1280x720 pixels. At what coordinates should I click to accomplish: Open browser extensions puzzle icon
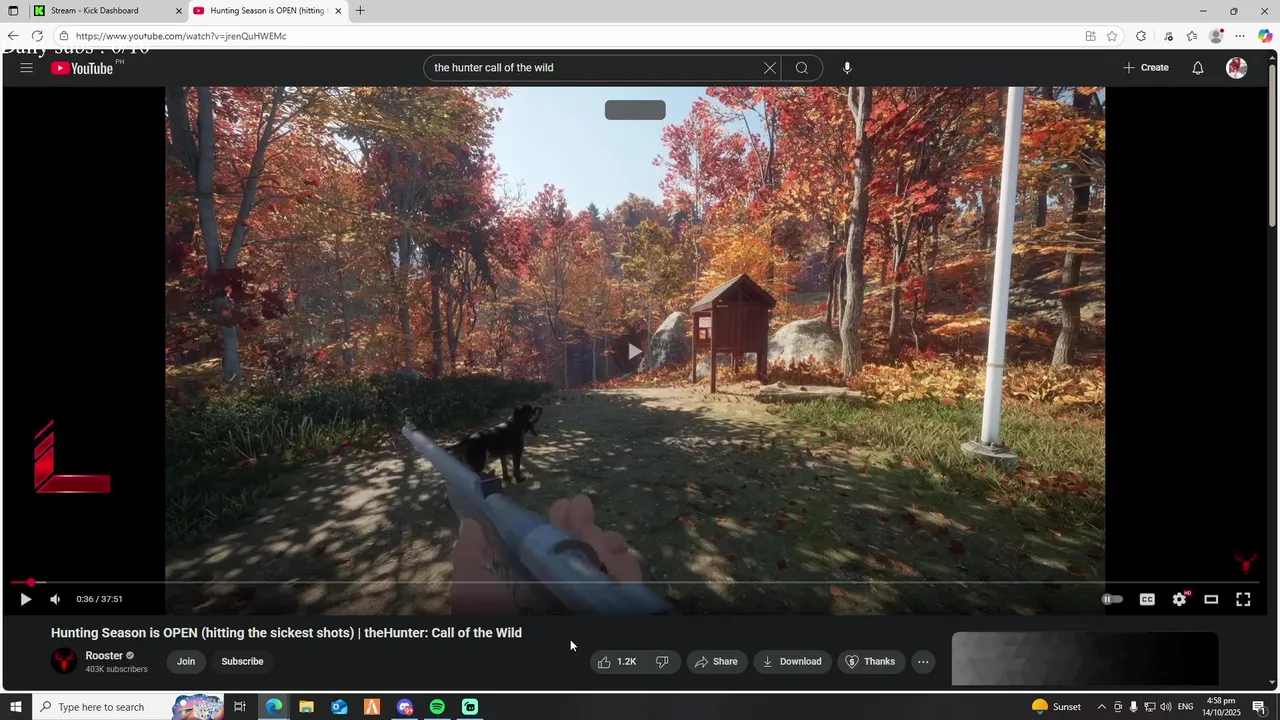[1141, 36]
